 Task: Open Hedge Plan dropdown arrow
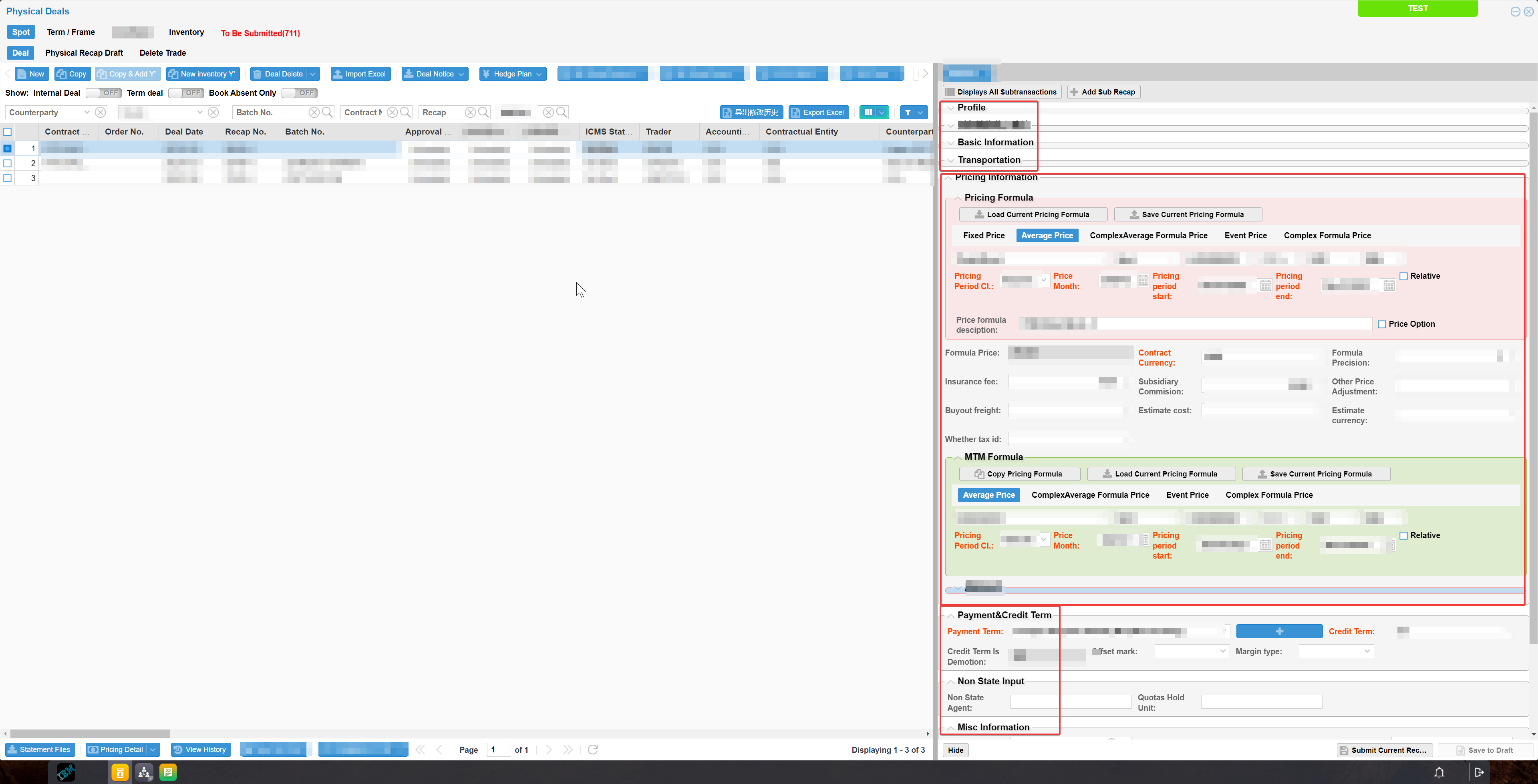539,74
